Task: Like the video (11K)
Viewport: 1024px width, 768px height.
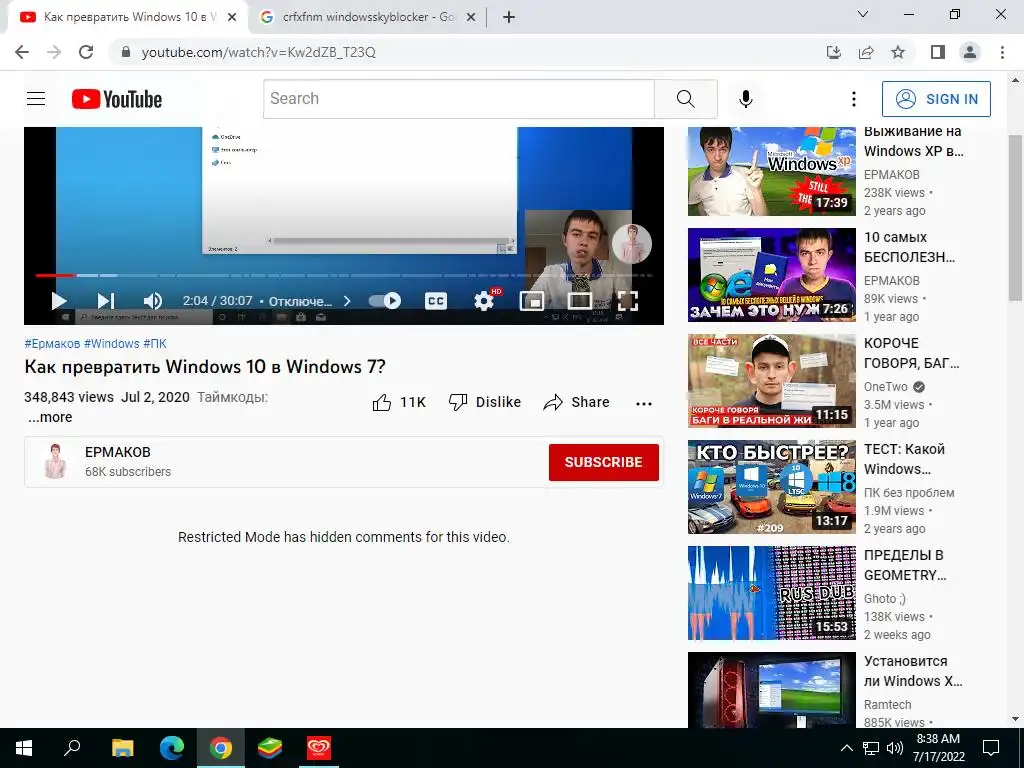Action: point(399,402)
